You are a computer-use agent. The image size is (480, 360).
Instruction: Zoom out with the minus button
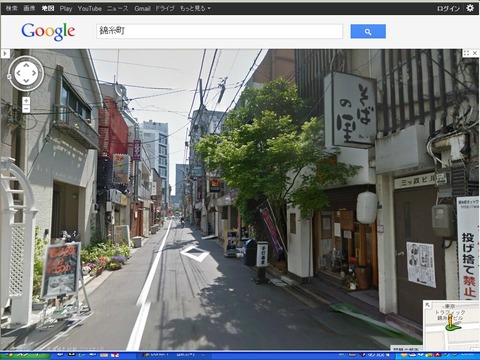(26, 109)
